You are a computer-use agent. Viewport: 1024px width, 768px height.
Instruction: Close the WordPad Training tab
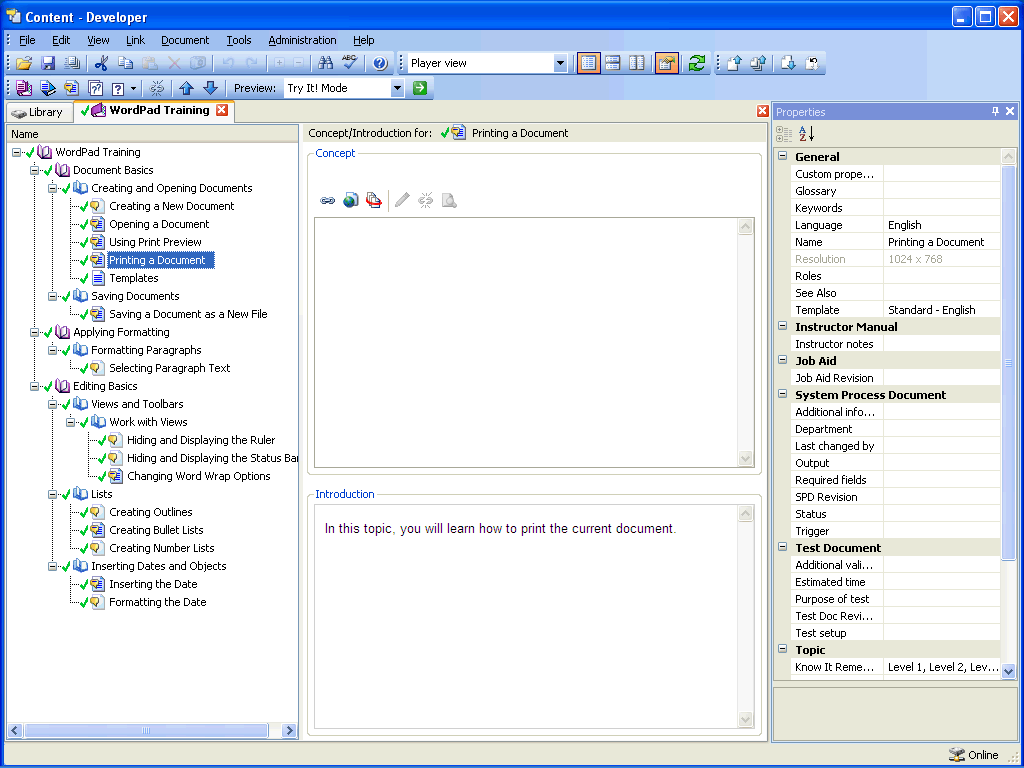[222, 110]
